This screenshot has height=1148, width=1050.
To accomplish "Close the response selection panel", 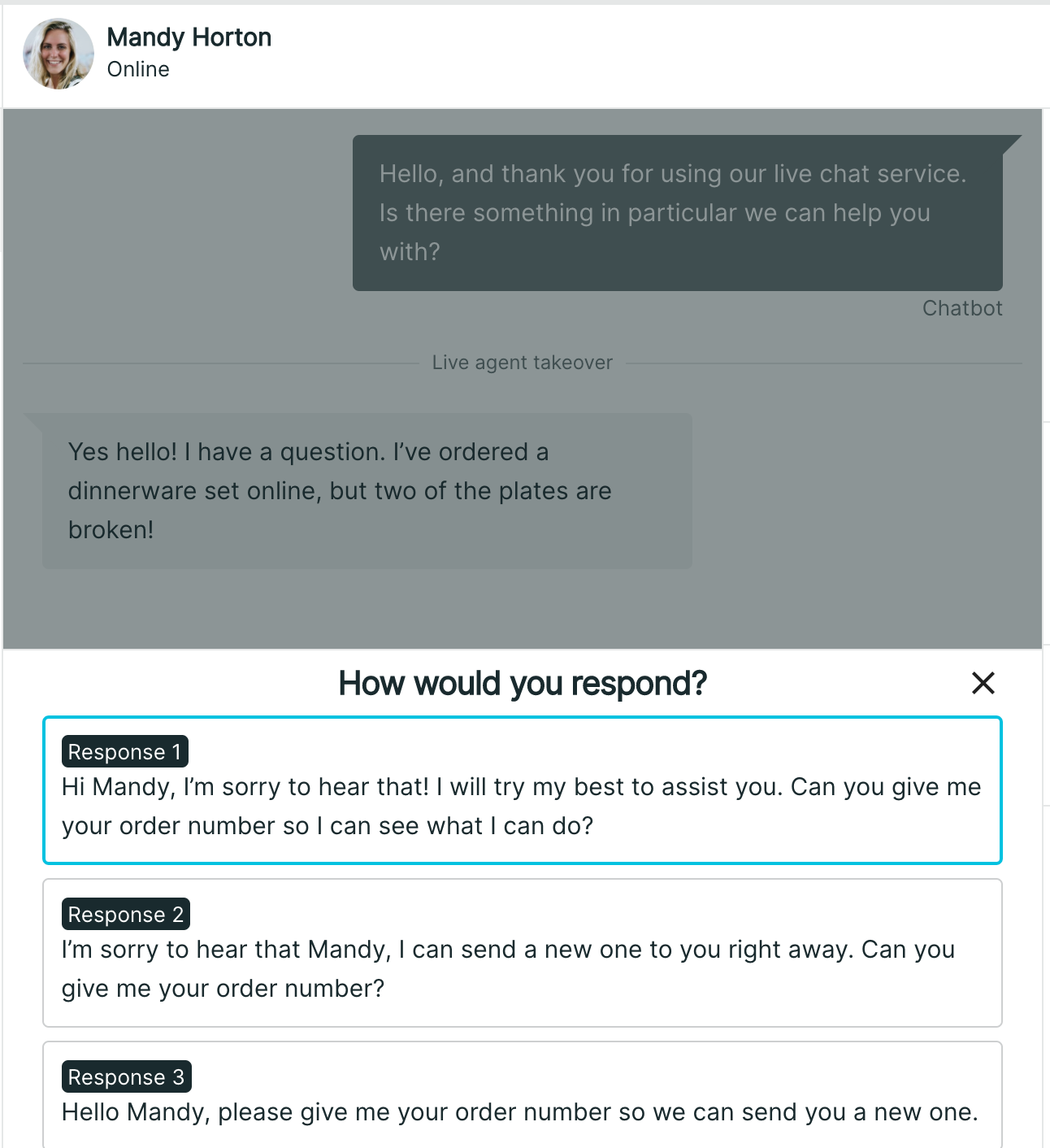I will tap(983, 683).
